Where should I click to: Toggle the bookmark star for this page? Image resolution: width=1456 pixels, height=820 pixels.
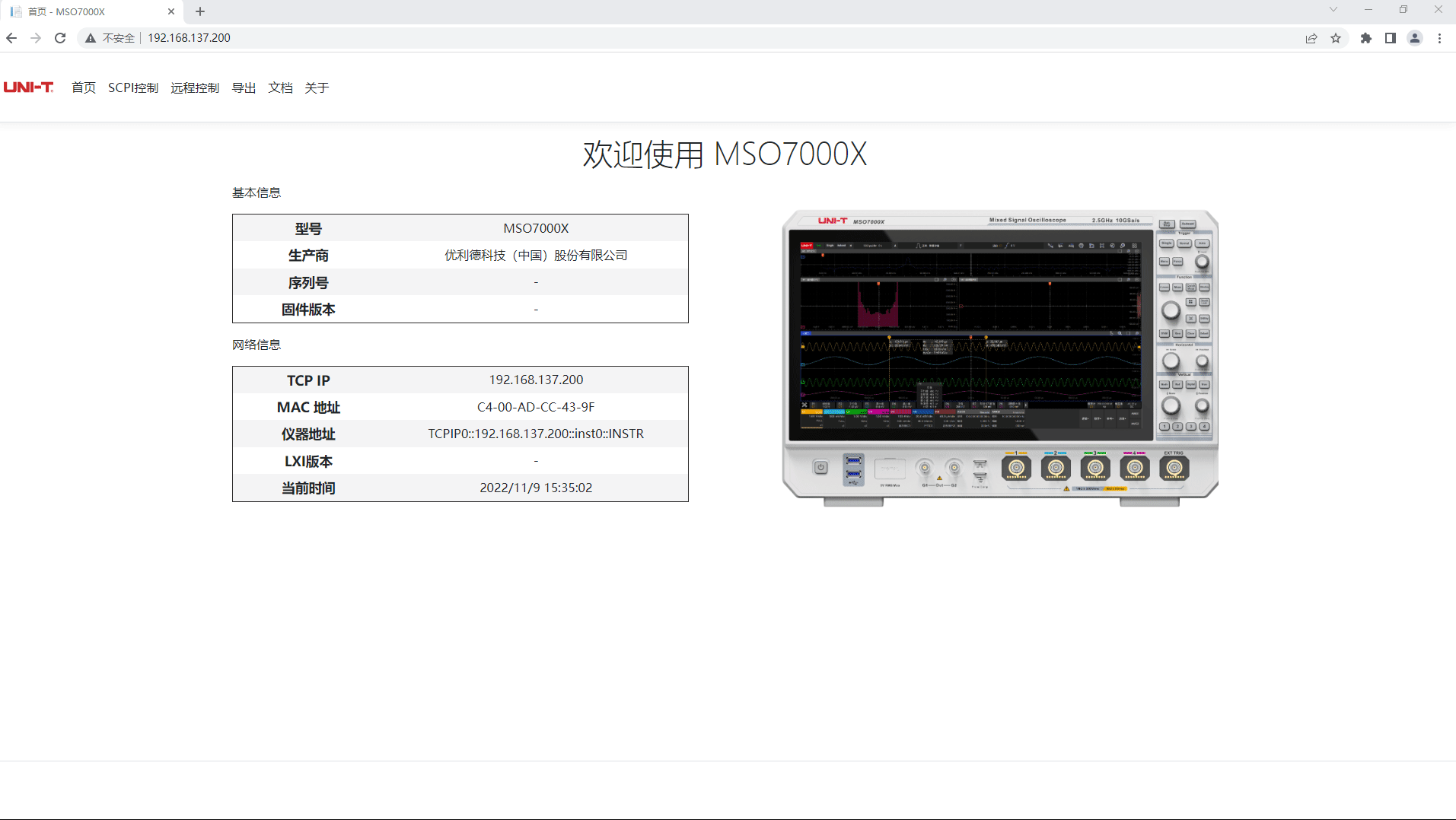[x=1337, y=38]
